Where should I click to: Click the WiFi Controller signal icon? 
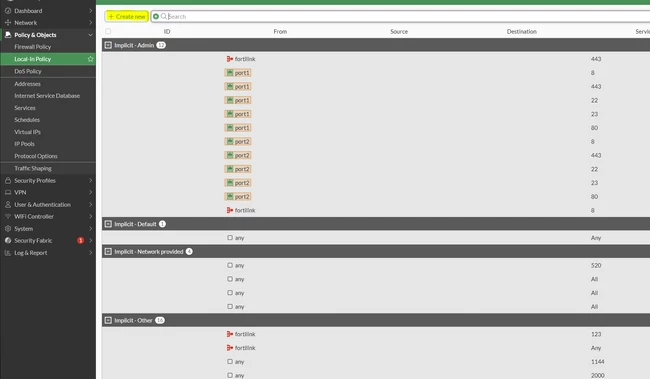click(8, 216)
